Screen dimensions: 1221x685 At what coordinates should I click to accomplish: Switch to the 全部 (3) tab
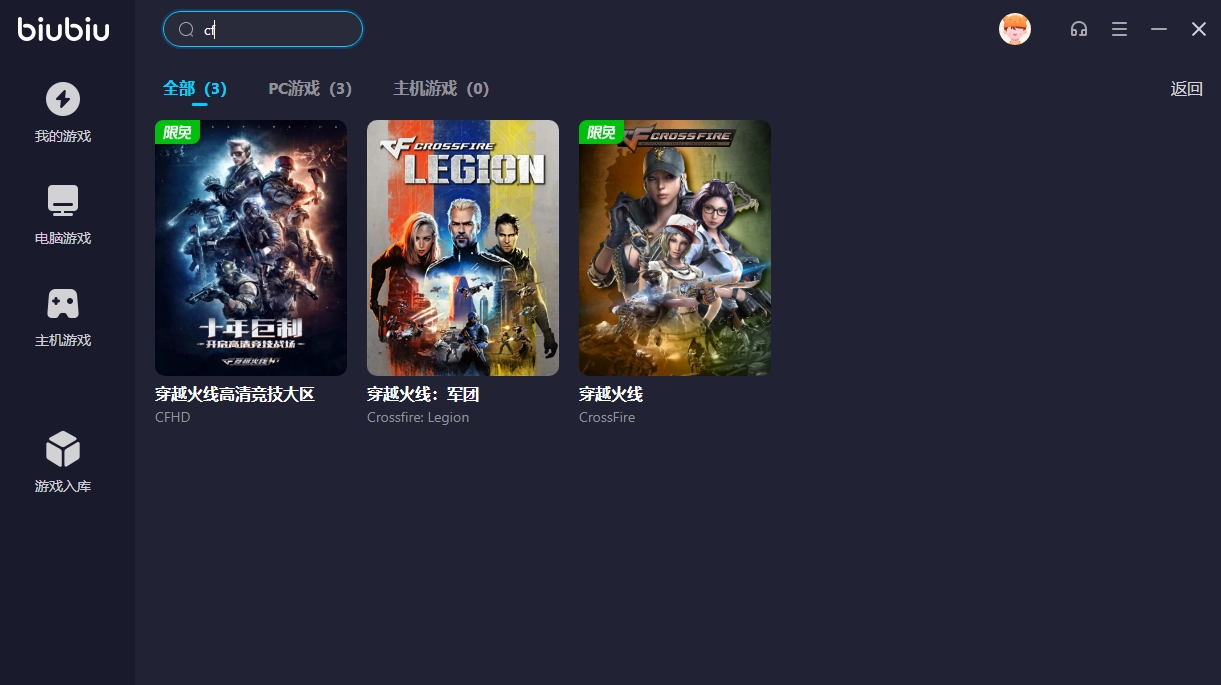[195, 88]
